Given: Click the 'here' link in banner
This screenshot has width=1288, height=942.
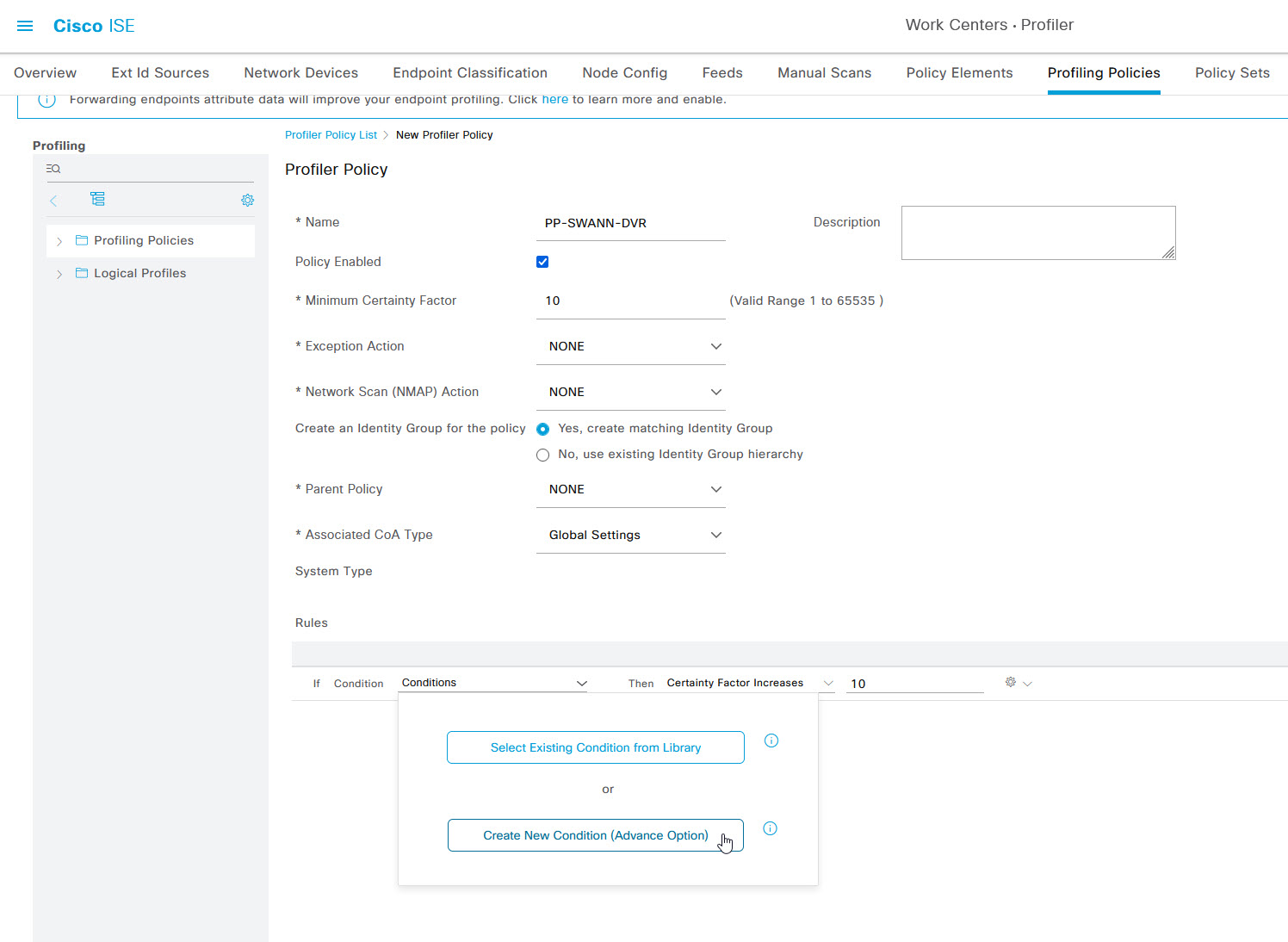Looking at the screenshot, I should click(554, 99).
